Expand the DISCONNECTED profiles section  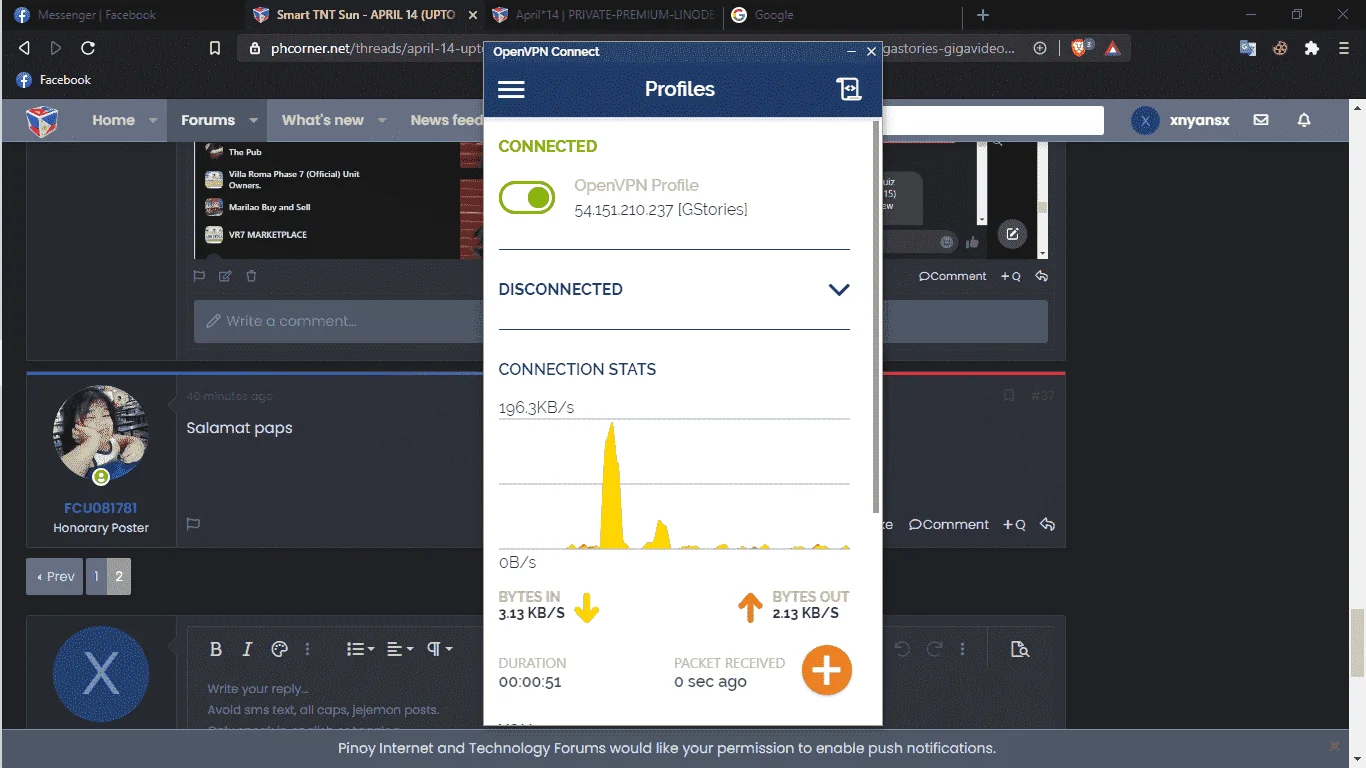(x=839, y=290)
